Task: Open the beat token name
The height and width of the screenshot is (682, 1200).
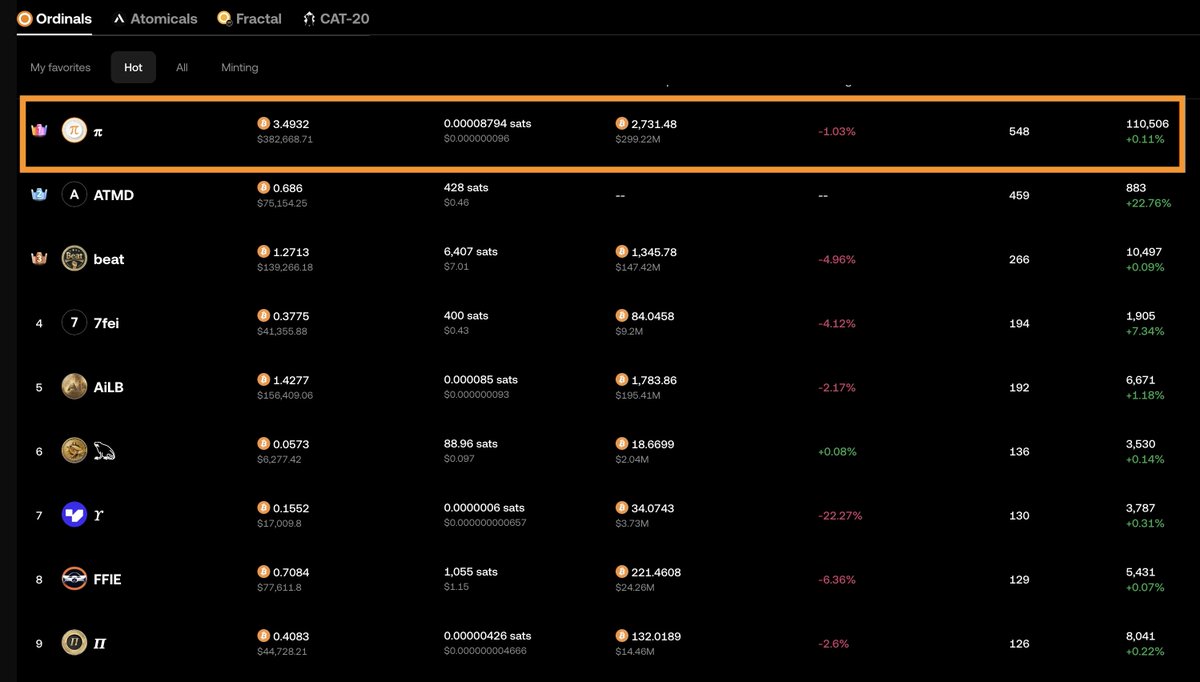Action: pos(109,259)
